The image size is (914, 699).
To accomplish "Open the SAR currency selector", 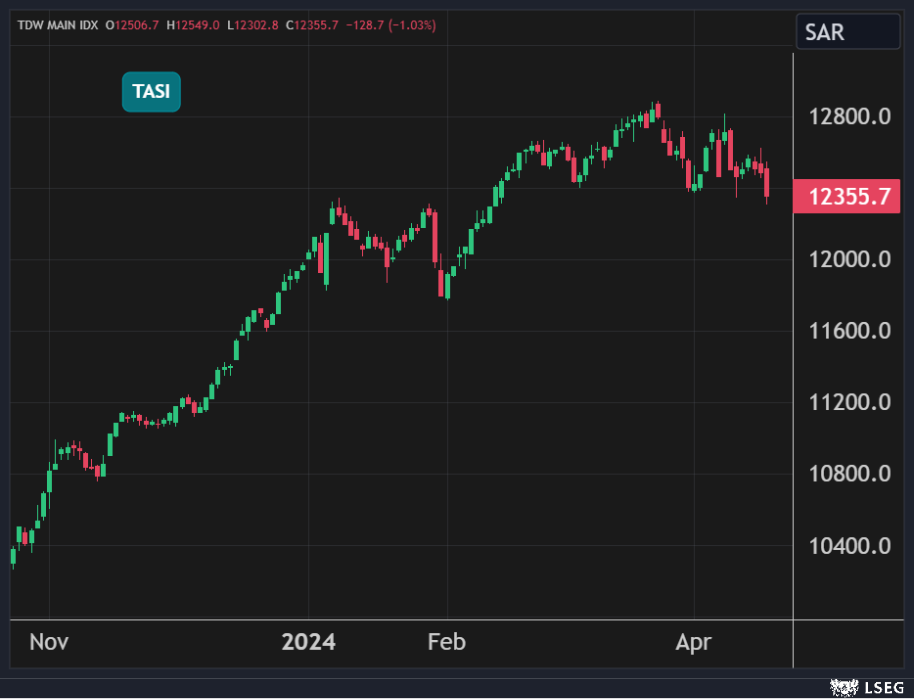I will coord(847,32).
